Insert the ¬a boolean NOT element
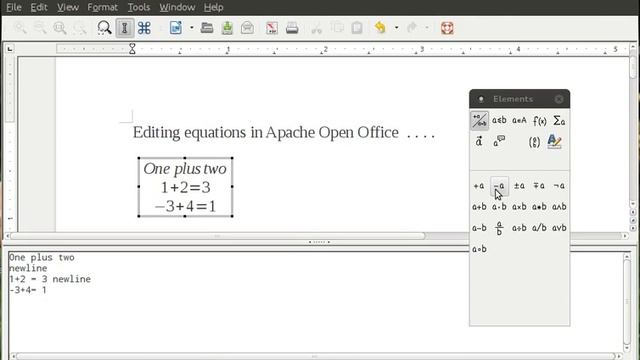This screenshot has height=360, width=640. point(559,186)
